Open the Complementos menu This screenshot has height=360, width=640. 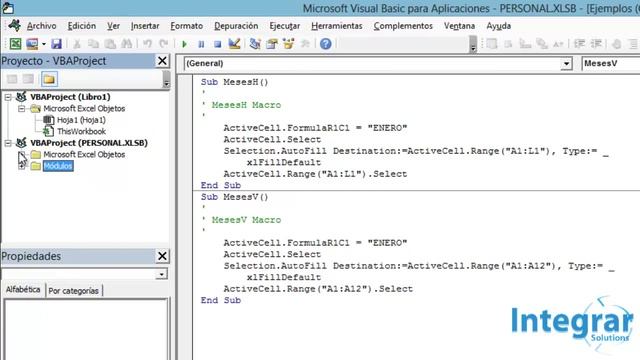[403, 26]
